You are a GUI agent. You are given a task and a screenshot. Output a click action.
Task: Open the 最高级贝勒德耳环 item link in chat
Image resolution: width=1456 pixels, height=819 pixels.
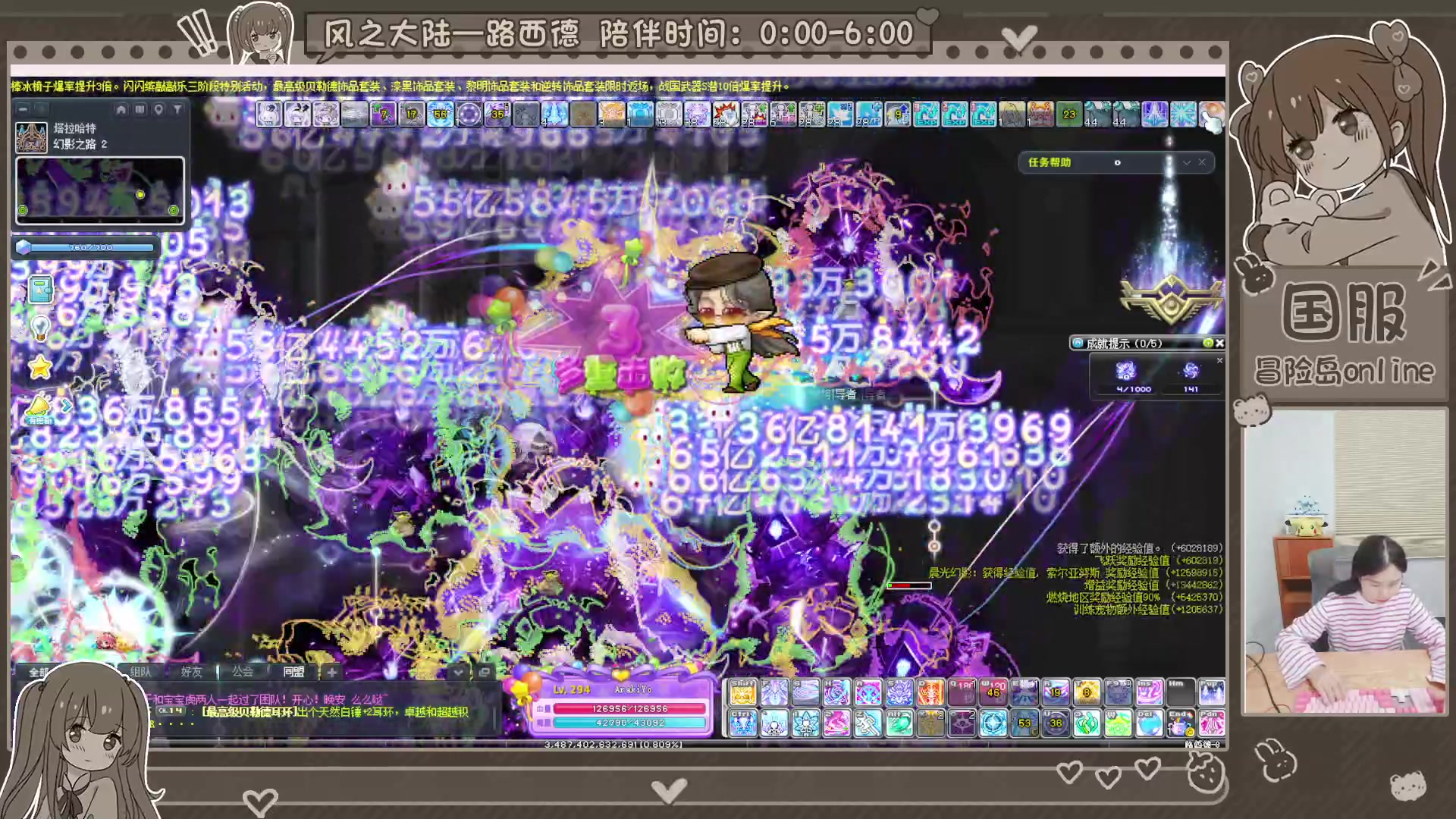pos(249,711)
